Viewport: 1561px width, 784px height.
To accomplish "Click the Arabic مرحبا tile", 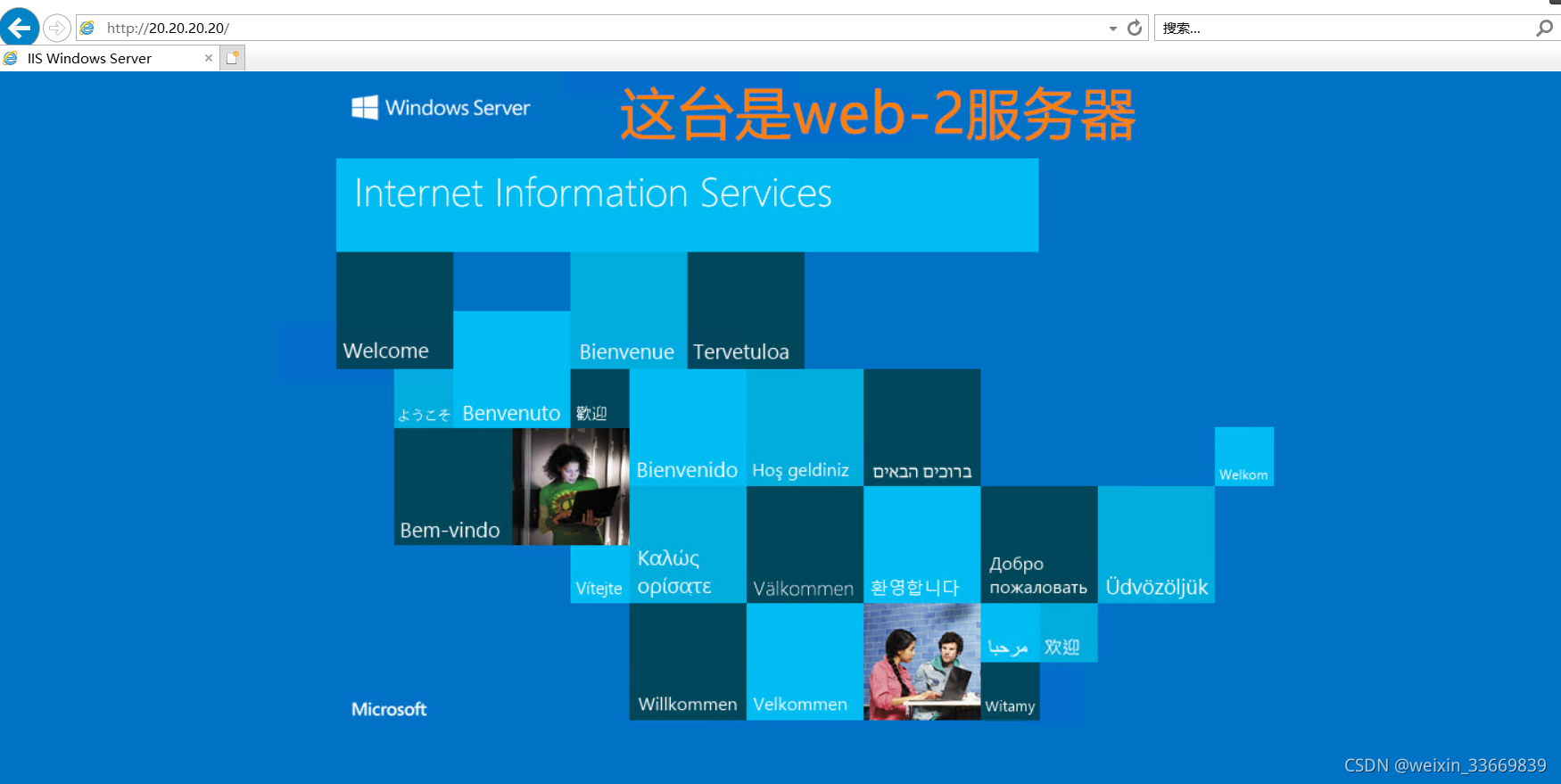I will tap(1011, 633).
